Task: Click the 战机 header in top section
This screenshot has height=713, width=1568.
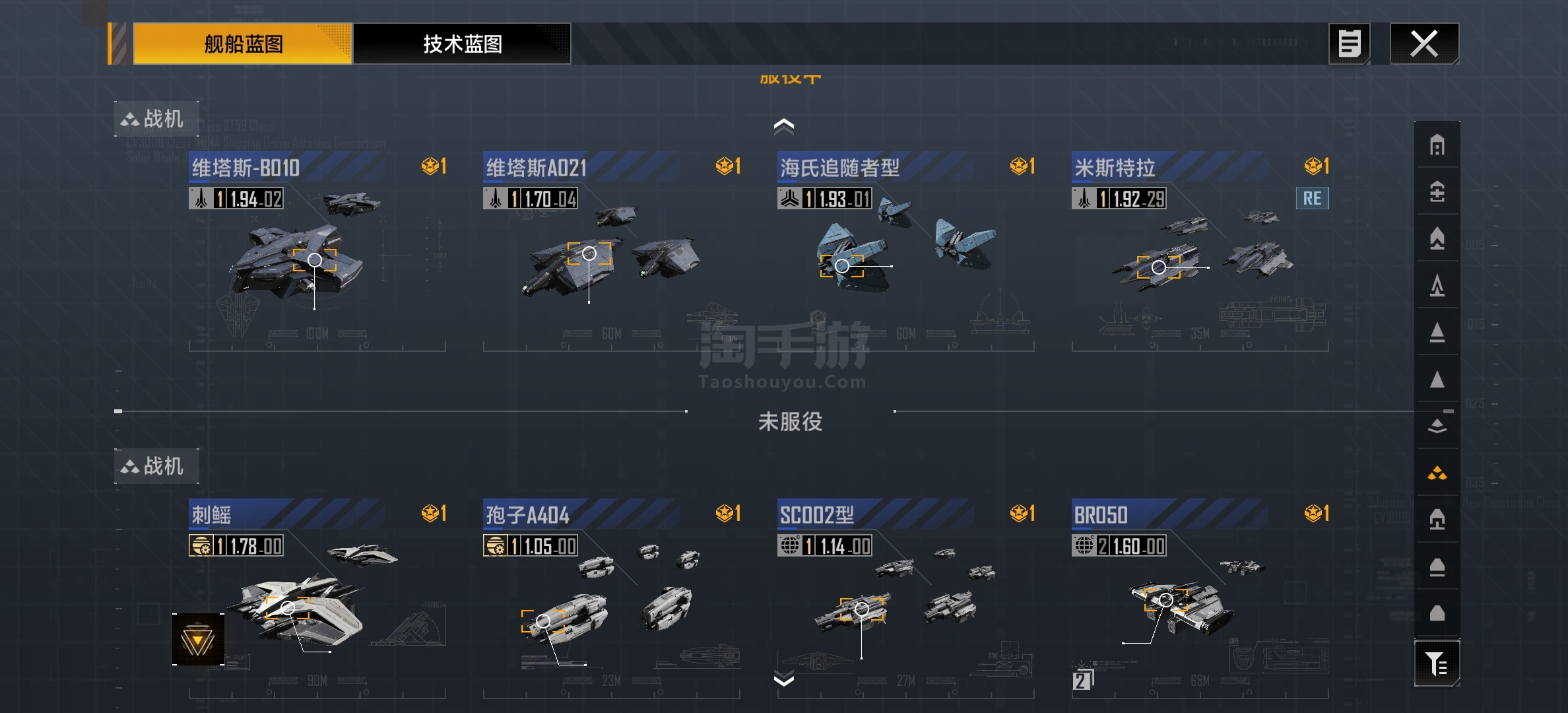Action: tap(156, 119)
